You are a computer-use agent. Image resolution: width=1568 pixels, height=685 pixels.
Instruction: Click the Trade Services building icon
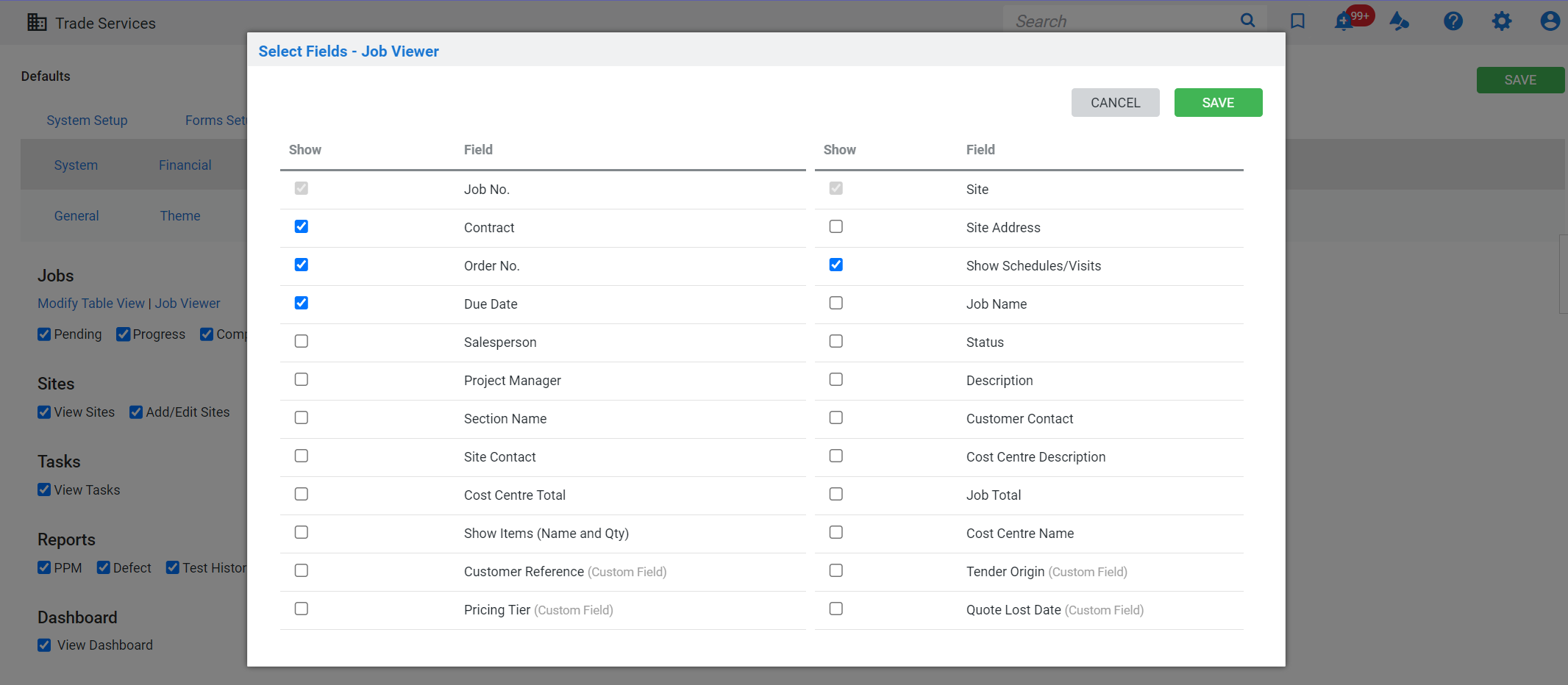[37, 23]
